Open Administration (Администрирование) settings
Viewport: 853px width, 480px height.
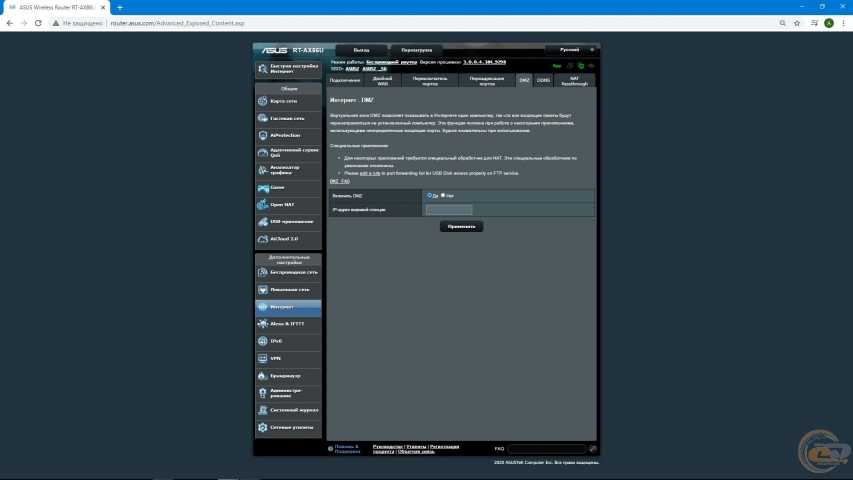point(288,393)
